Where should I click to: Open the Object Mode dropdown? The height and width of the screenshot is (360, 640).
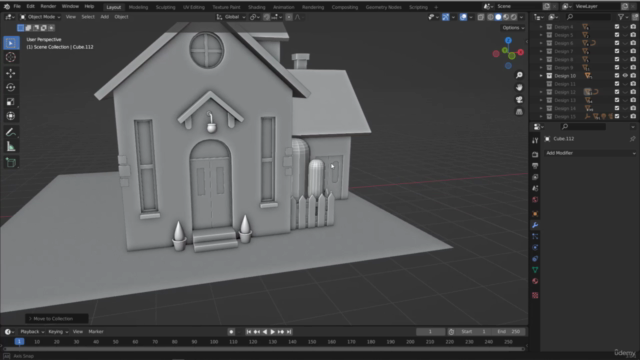[40, 17]
